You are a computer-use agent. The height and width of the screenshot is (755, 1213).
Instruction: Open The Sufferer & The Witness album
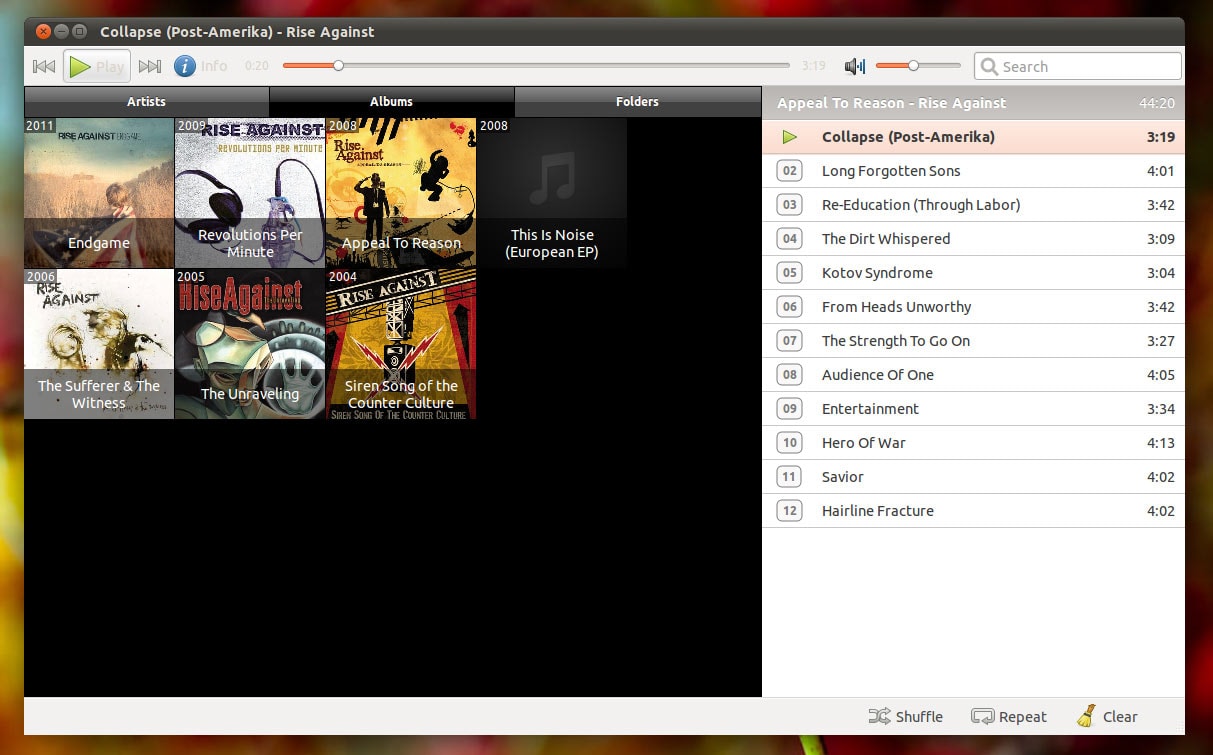click(99, 344)
